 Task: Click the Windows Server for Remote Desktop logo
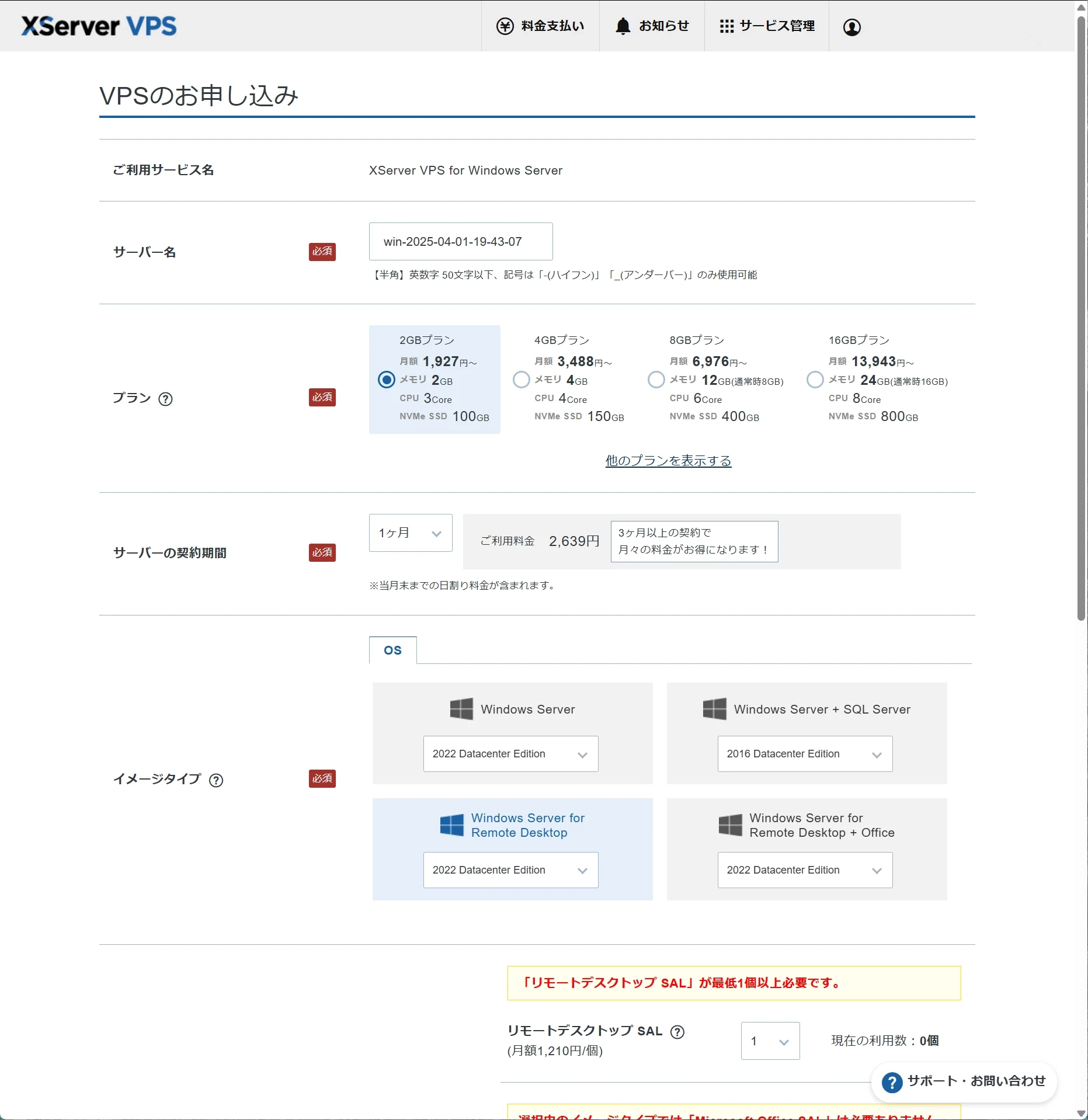[x=452, y=825]
